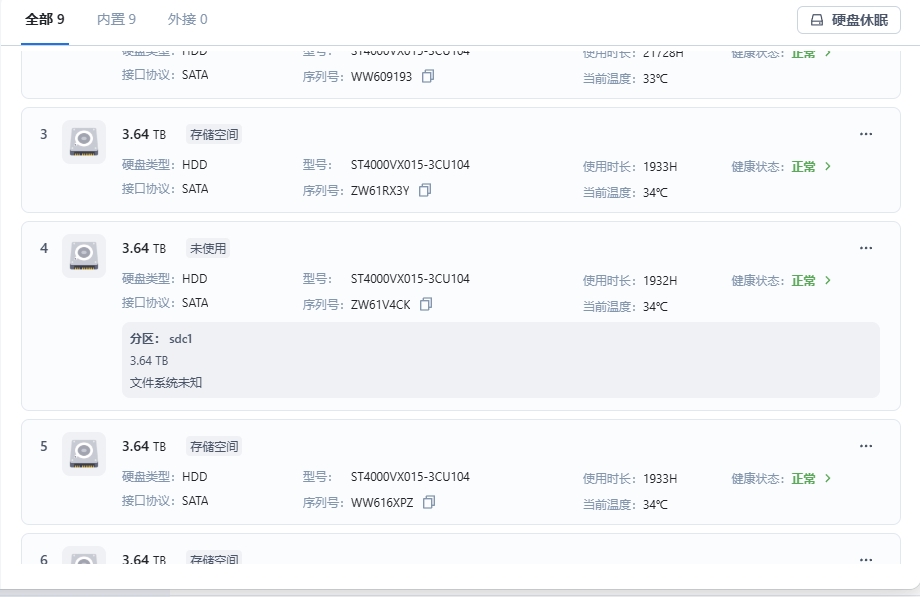Open health status 正常 link of disk 5

tap(803, 479)
